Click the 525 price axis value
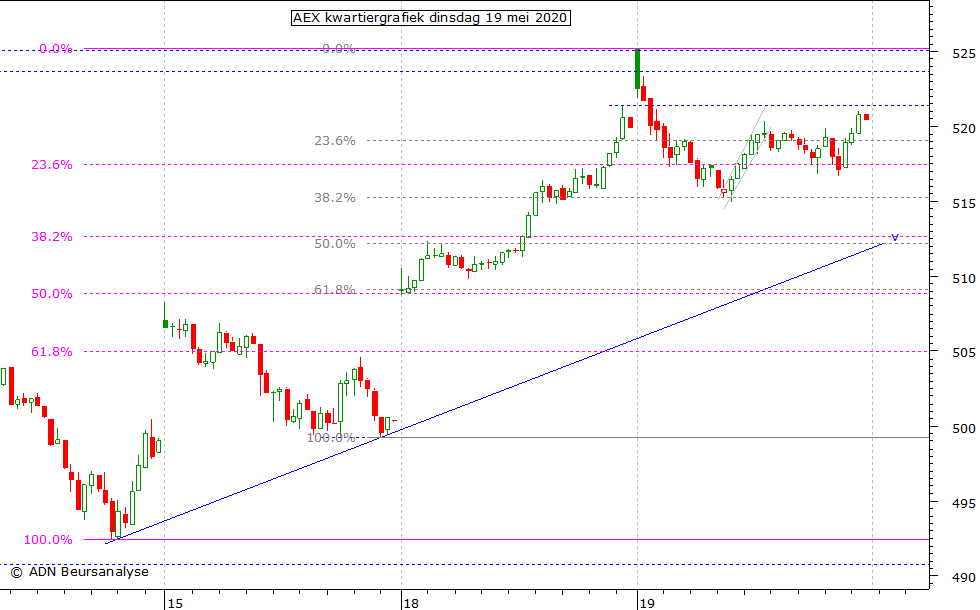This screenshot has height=610, width=980. pyautogui.click(x=963, y=54)
